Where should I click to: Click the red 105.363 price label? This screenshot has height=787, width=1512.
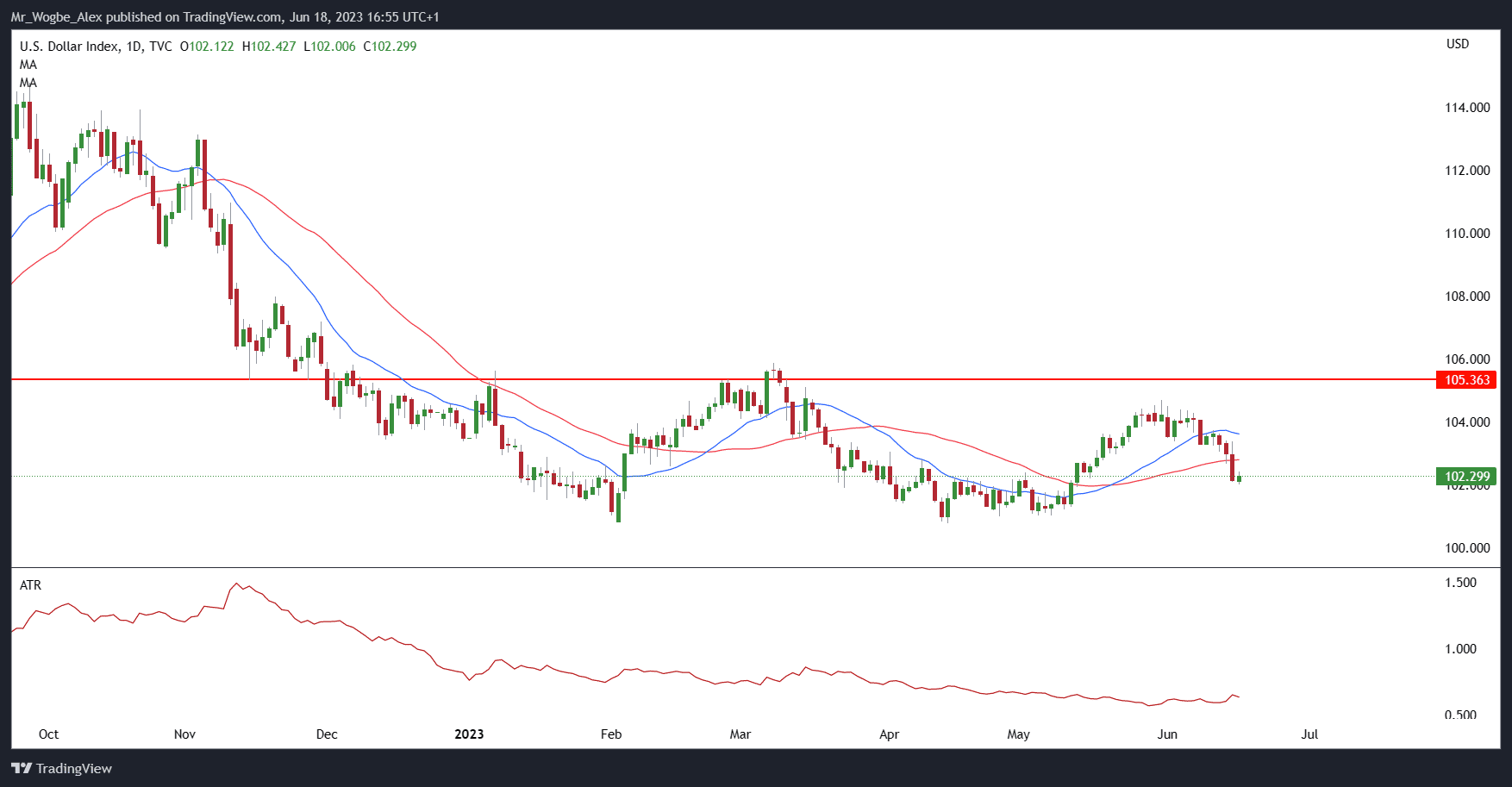[x=1466, y=380]
